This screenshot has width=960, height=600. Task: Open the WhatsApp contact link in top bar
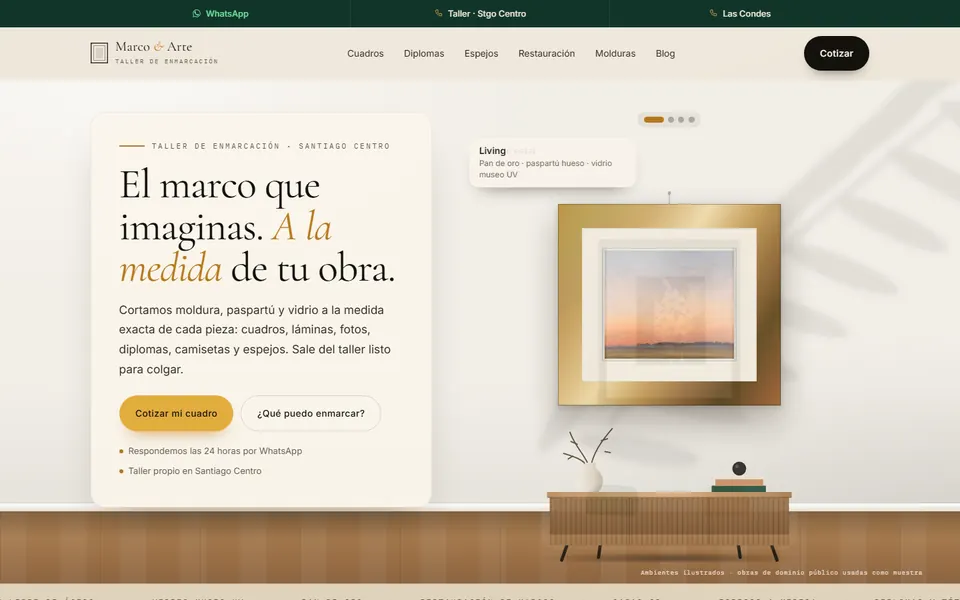220,13
